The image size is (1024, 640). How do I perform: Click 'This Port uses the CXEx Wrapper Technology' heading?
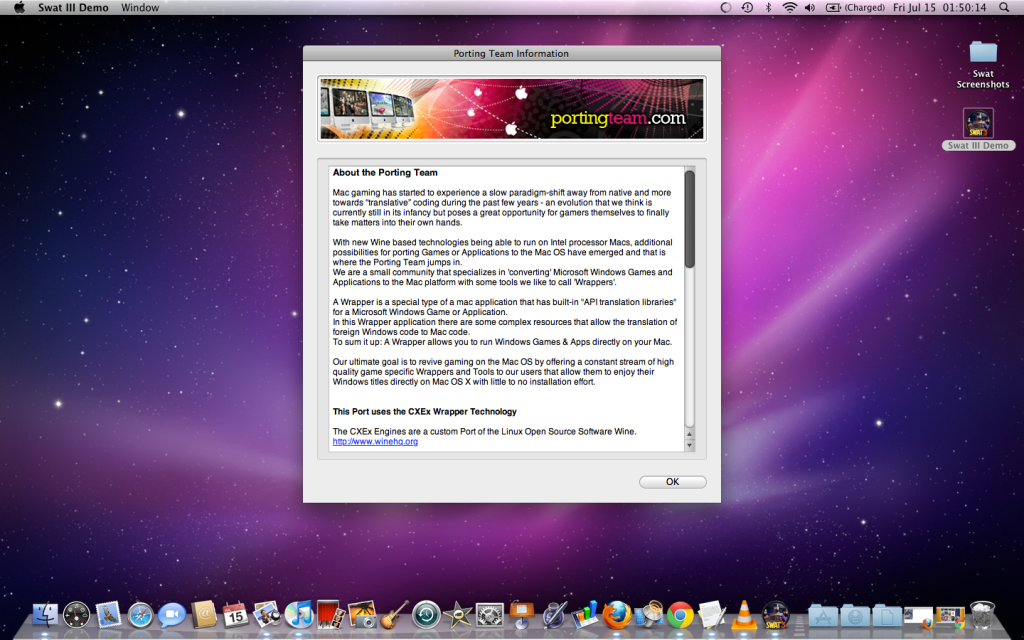click(424, 411)
